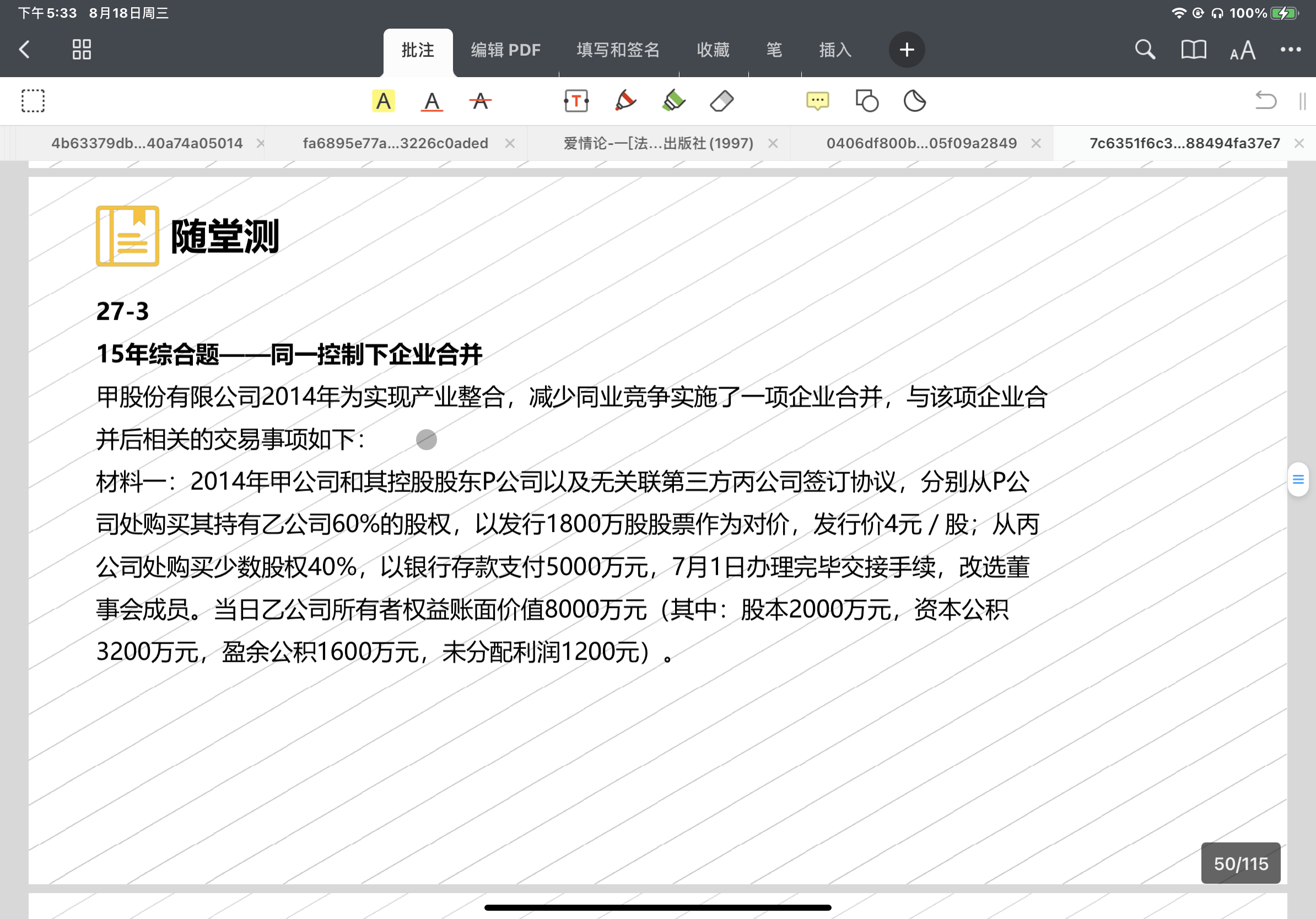
Task: Open the shapes tool
Action: click(x=867, y=101)
